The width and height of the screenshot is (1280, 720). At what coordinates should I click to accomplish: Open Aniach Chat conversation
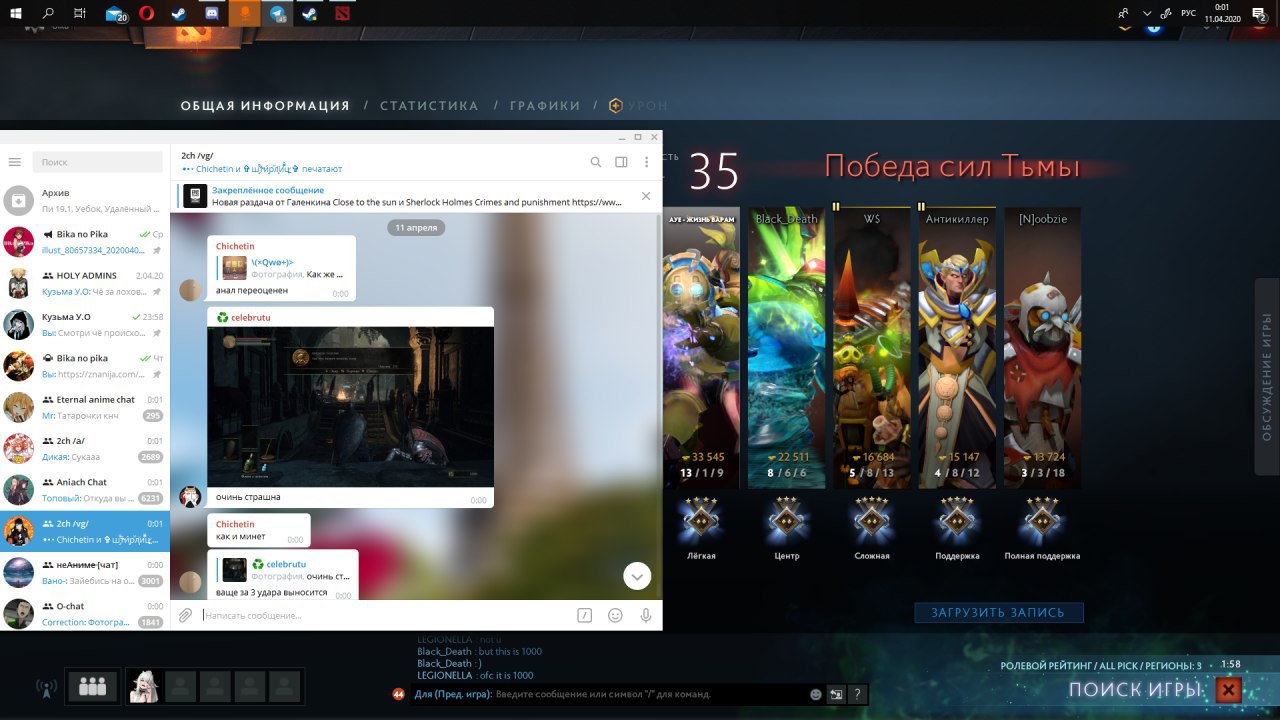pyautogui.click(x=85, y=490)
